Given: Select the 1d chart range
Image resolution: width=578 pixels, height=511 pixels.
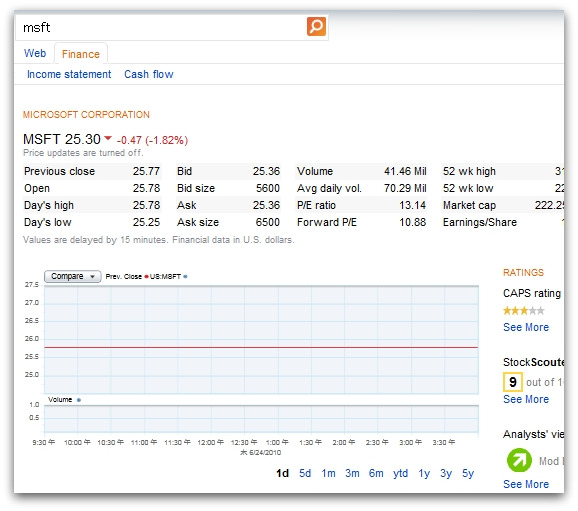Looking at the screenshot, I should (282, 473).
